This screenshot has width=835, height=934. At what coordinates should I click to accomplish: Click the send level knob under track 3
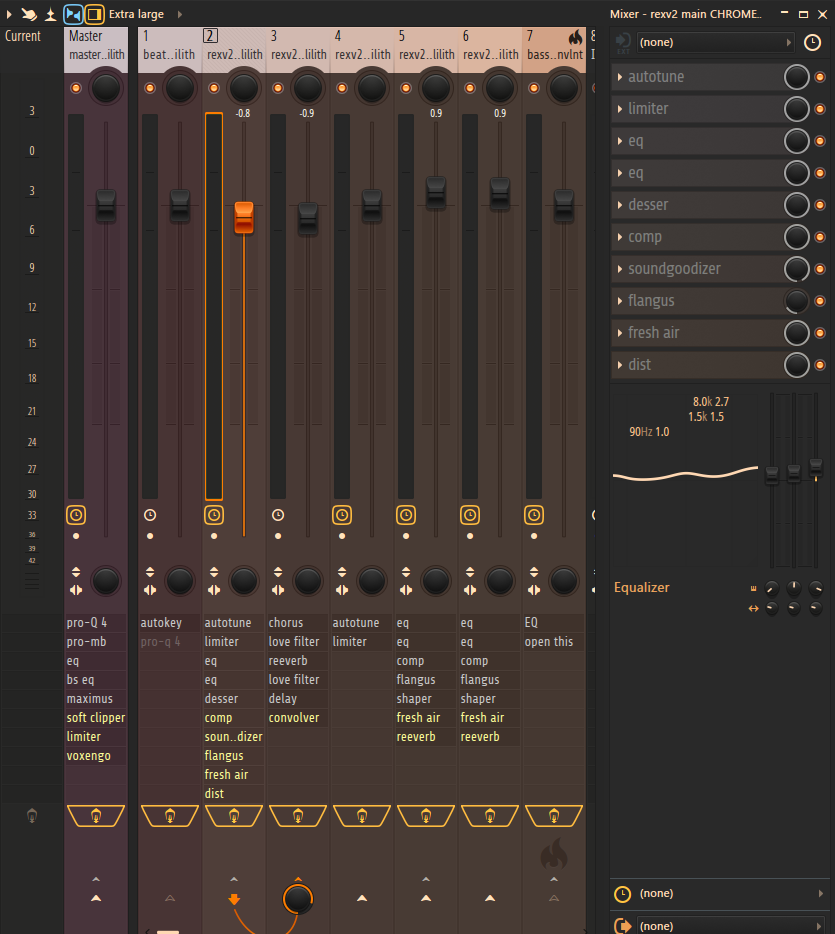pyautogui.click(x=298, y=899)
